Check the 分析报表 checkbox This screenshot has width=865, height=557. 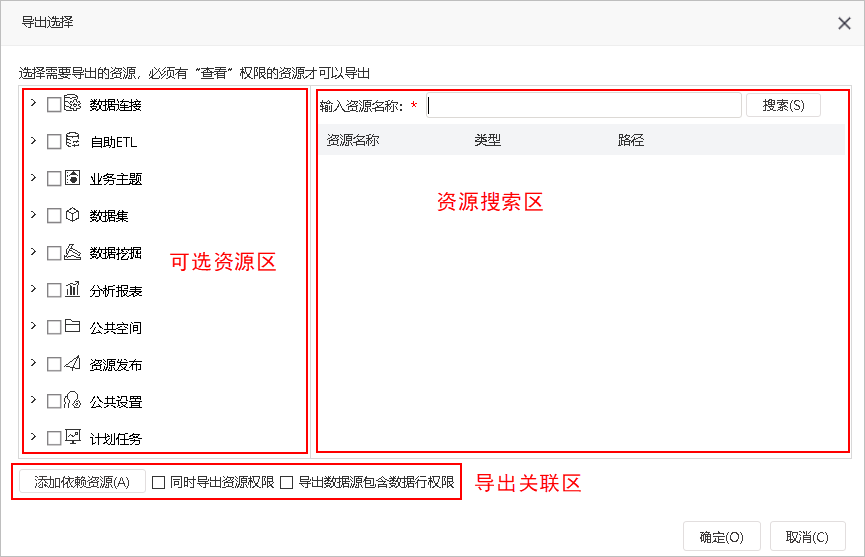54,290
